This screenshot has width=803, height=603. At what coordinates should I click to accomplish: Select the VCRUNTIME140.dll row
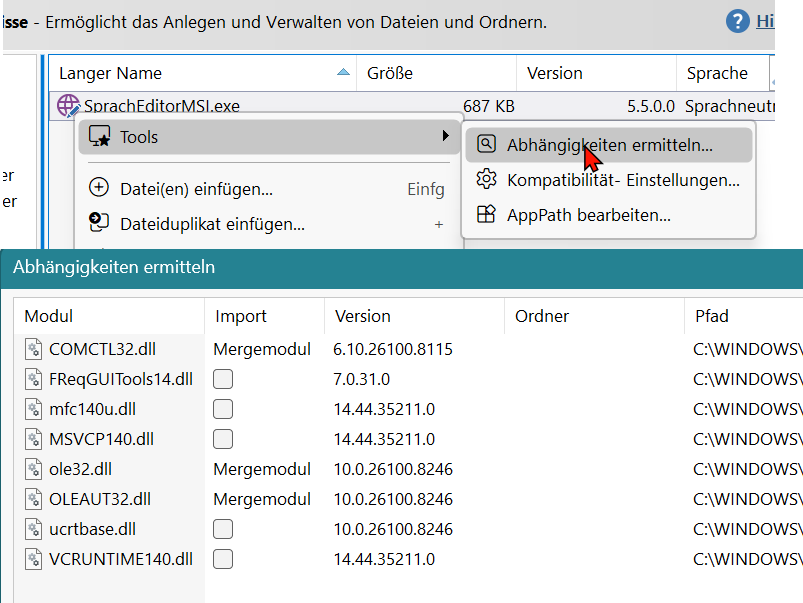click(x=120, y=559)
